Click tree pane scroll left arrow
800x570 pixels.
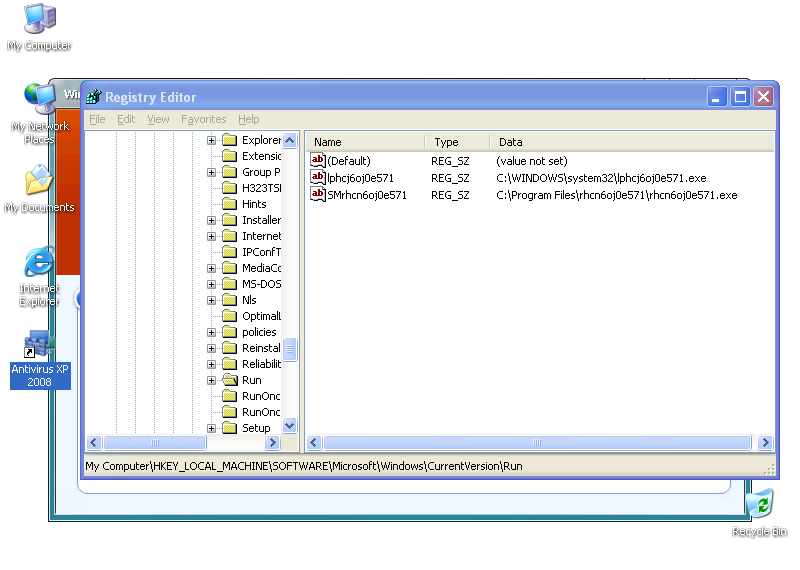[94, 442]
